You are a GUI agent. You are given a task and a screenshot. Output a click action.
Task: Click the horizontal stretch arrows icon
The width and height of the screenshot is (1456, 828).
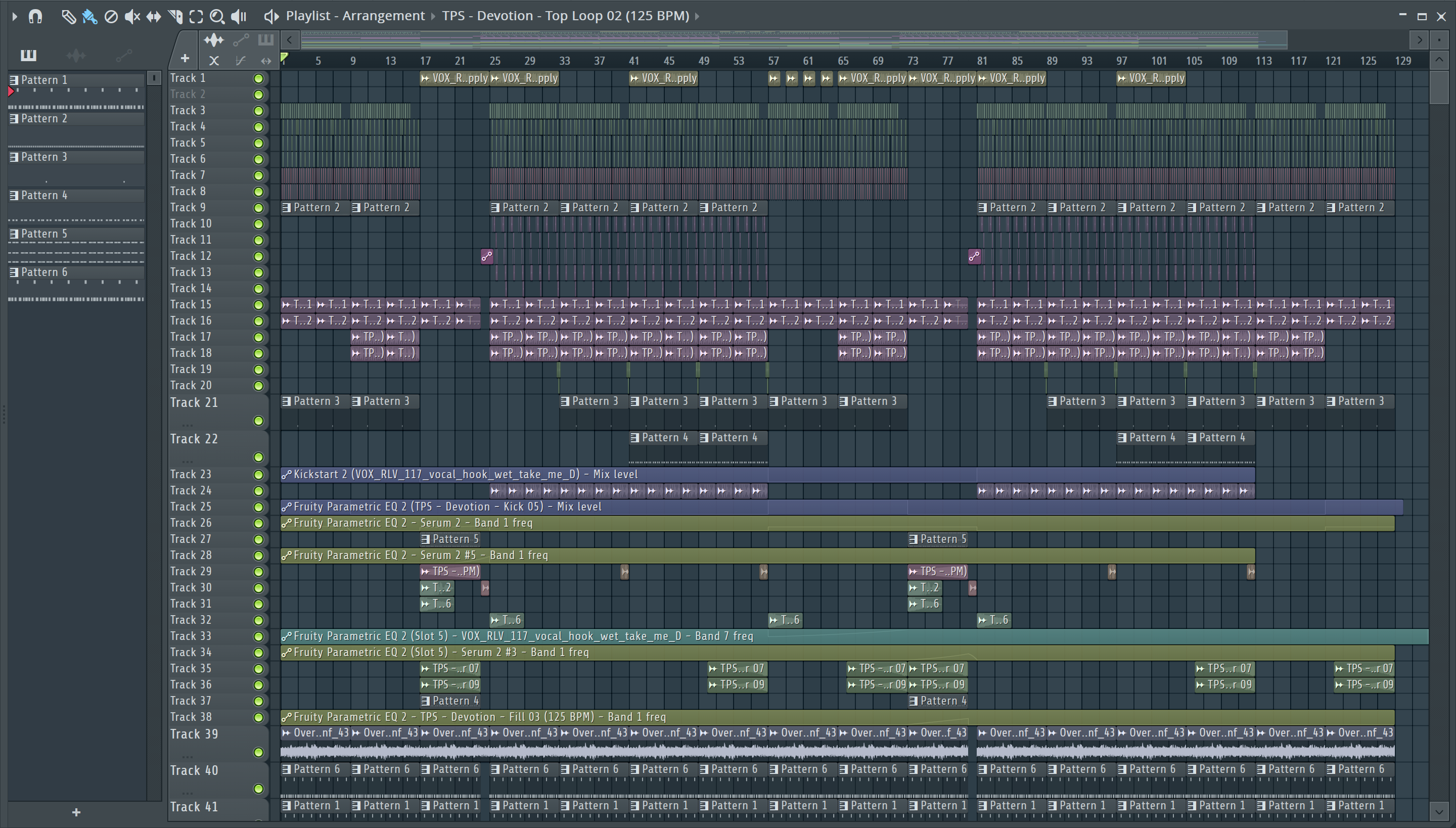[x=265, y=60]
